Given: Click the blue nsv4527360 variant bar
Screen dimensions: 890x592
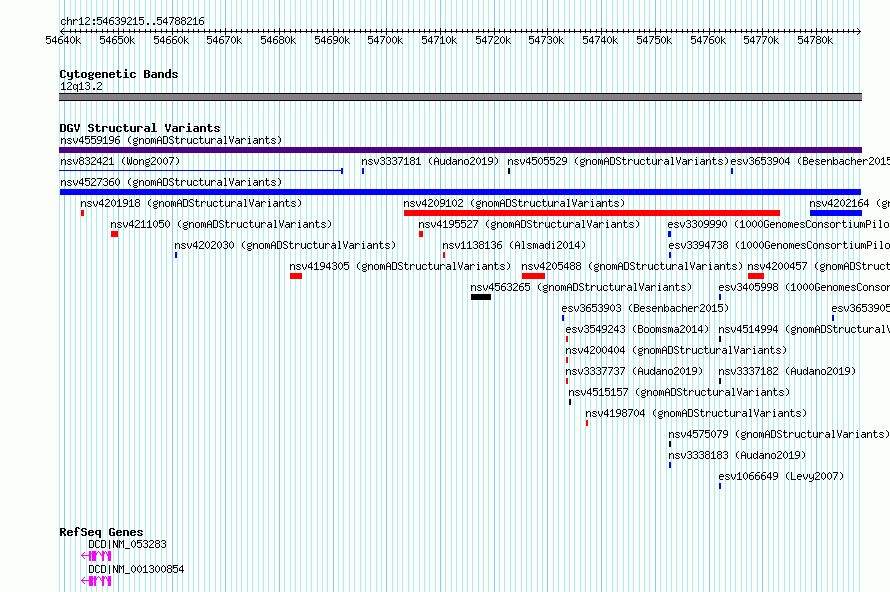Looking at the screenshot, I should coord(460,192).
